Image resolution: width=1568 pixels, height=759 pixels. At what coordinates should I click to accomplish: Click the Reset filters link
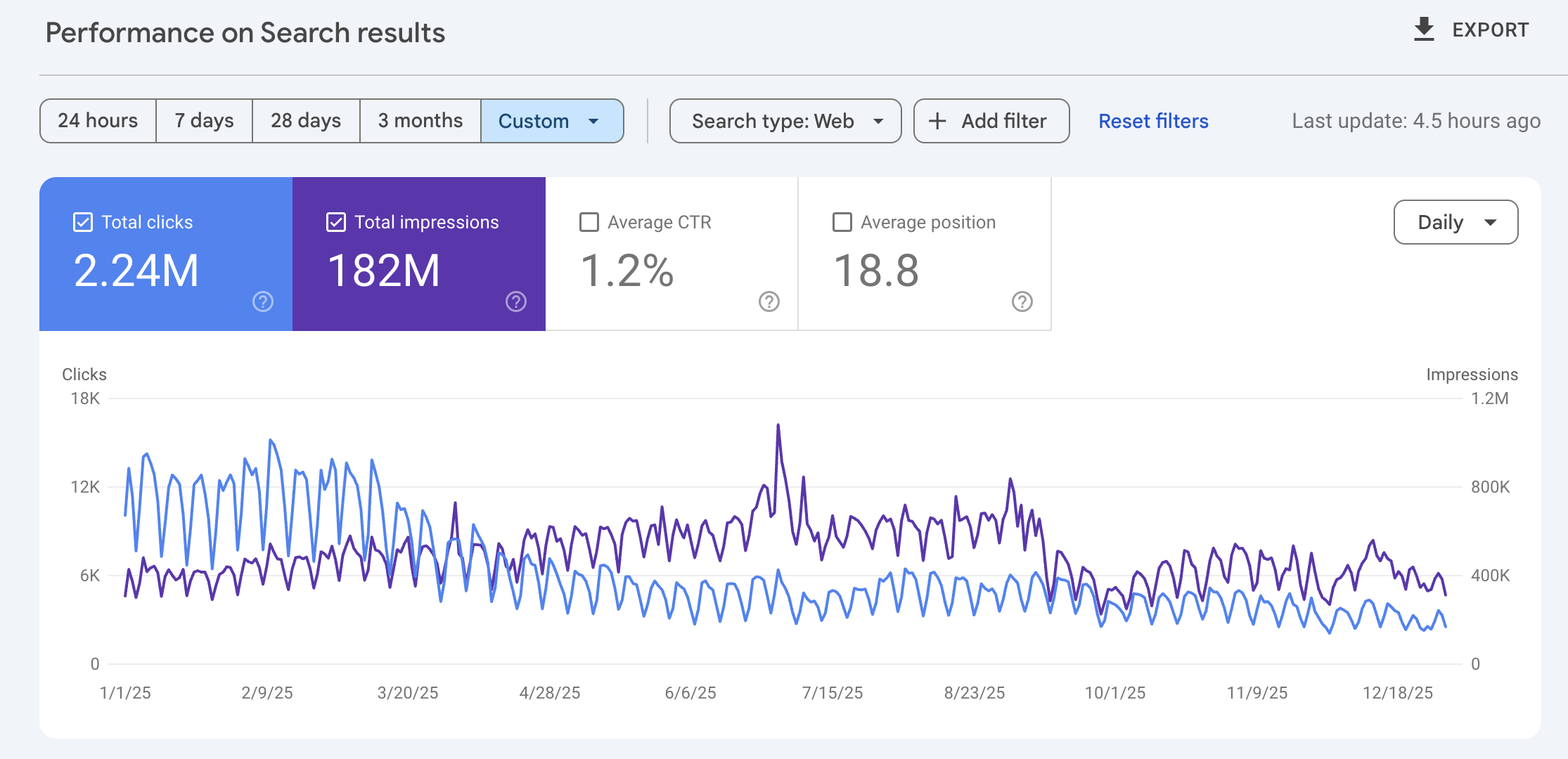(1153, 121)
